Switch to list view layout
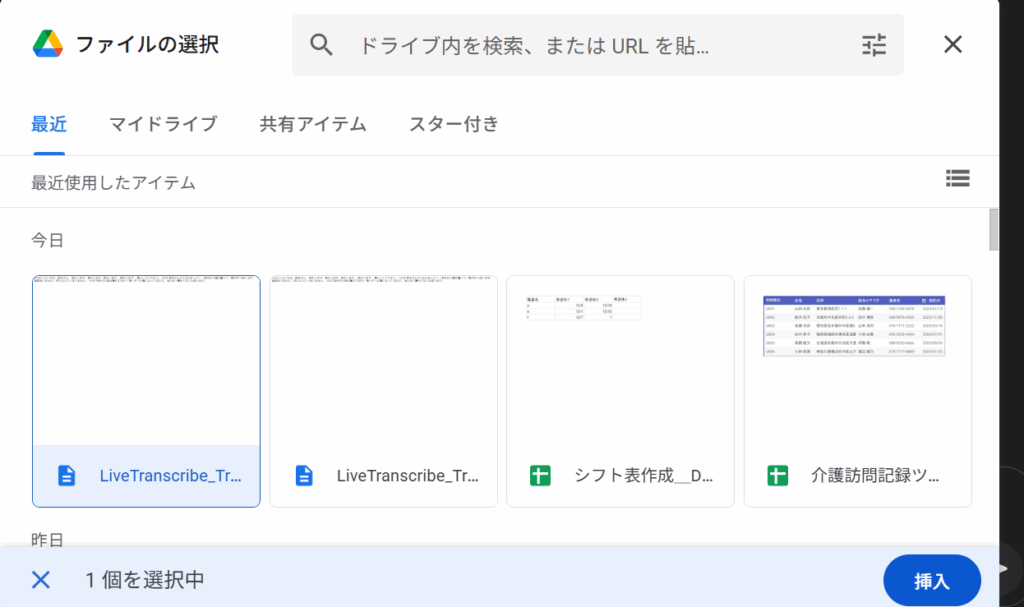Image resolution: width=1024 pixels, height=607 pixels. coord(957,179)
